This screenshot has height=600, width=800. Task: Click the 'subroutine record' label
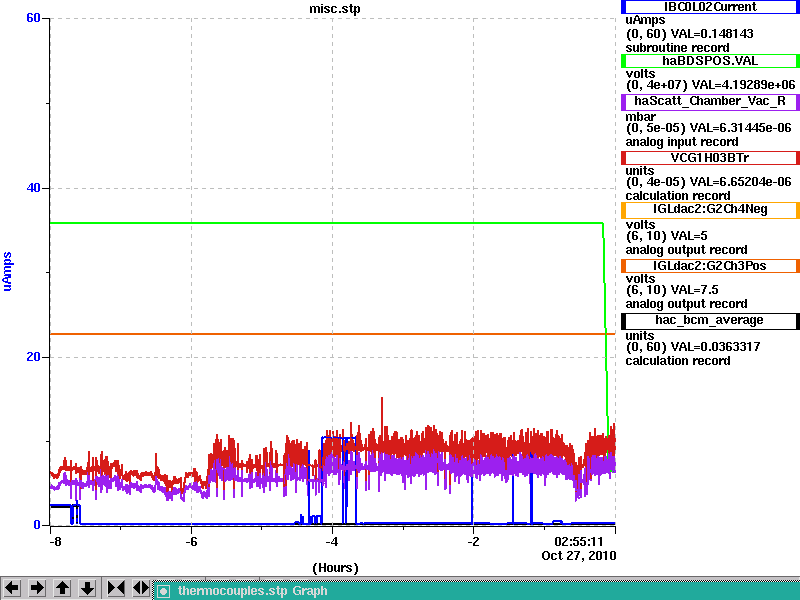point(678,48)
